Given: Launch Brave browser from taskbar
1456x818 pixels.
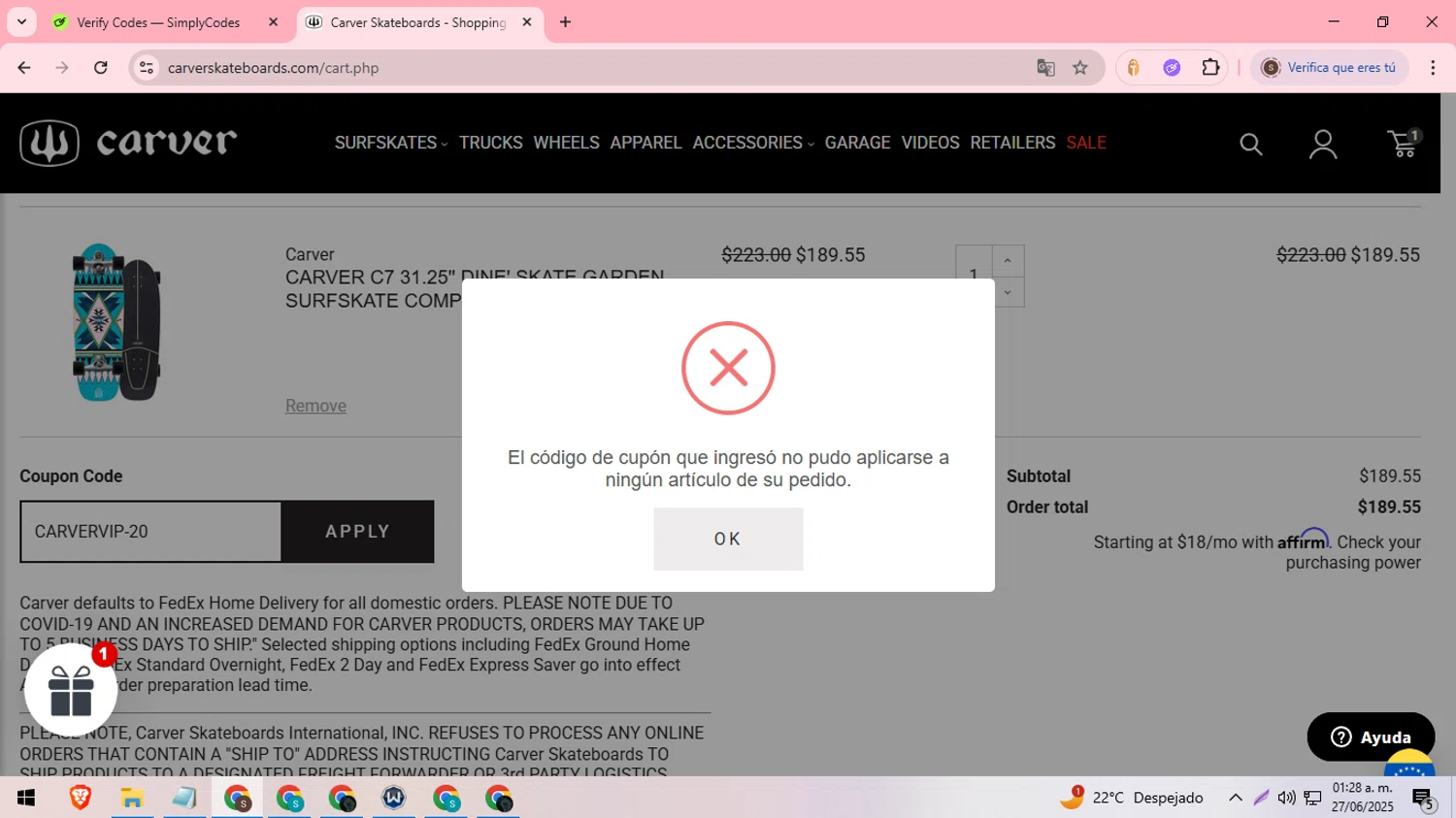Looking at the screenshot, I should (x=80, y=798).
